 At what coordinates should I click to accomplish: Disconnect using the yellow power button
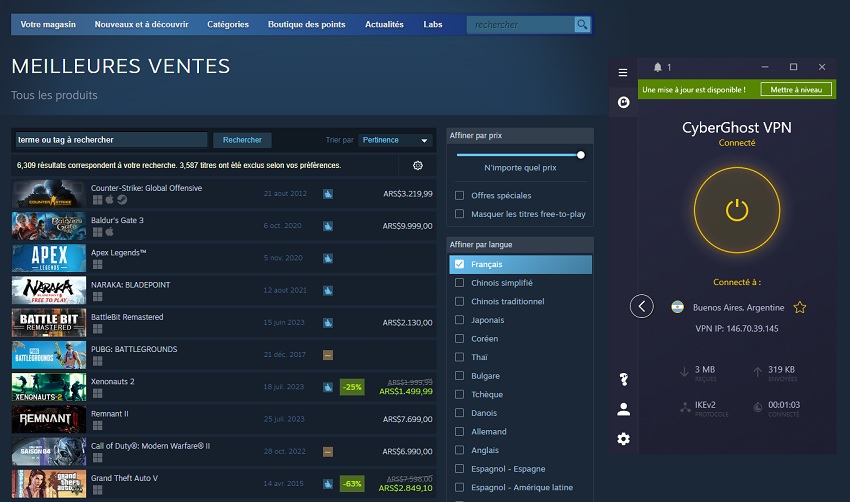point(737,210)
